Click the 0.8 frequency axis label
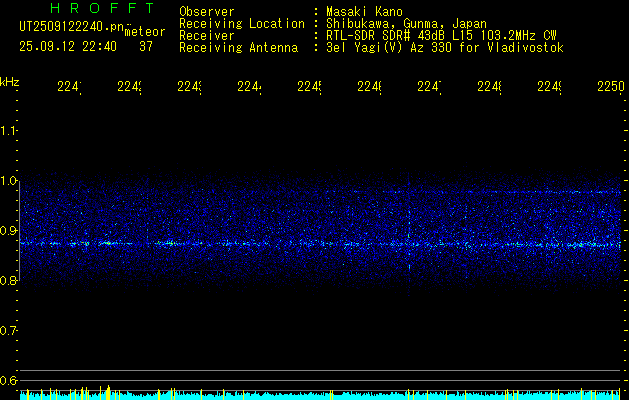The image size is (629, 400). [x=9, y=280]
